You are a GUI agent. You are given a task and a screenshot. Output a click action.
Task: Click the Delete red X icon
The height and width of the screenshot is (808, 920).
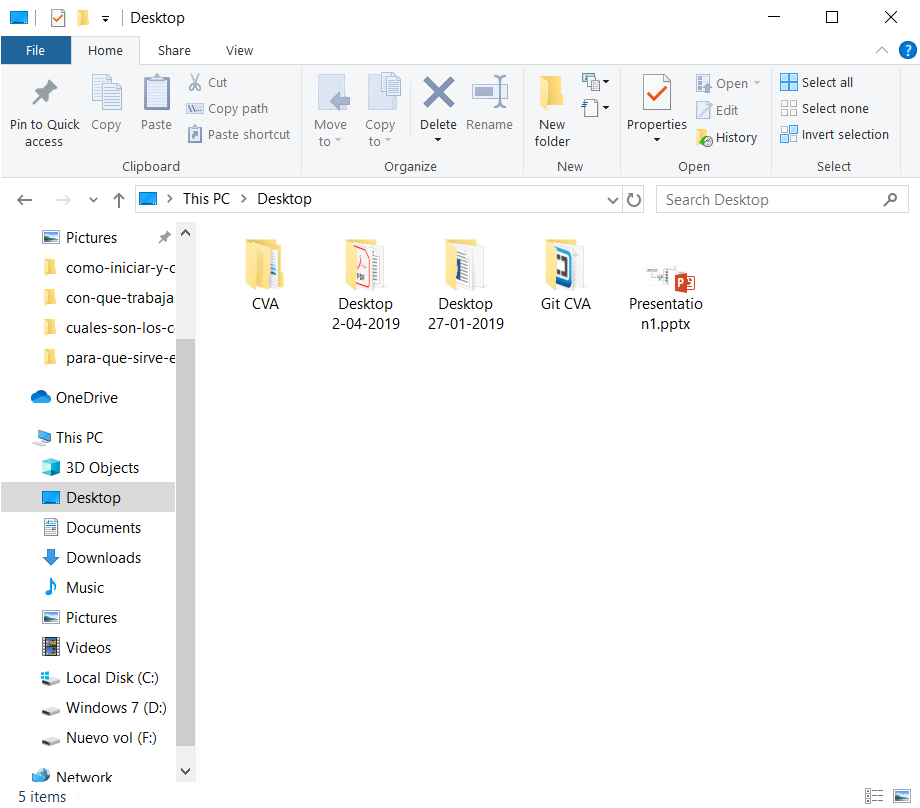tap(438, 93)
